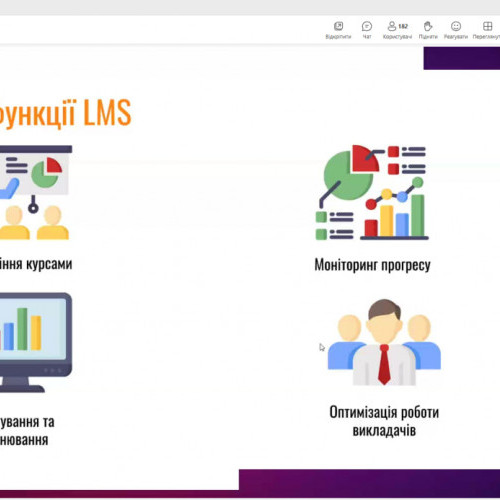The height and width of the screenshot is (500, 500).
Task: Open the Реагувати reactions menu
Action: click(x=456, y=30)
